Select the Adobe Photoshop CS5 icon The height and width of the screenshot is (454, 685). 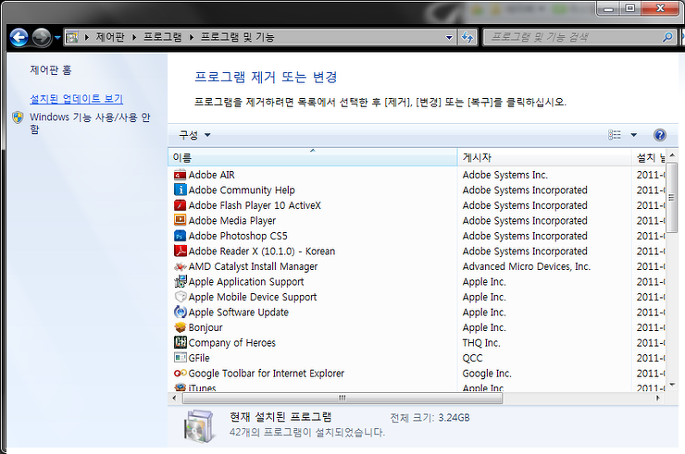(x=180, y=236)
